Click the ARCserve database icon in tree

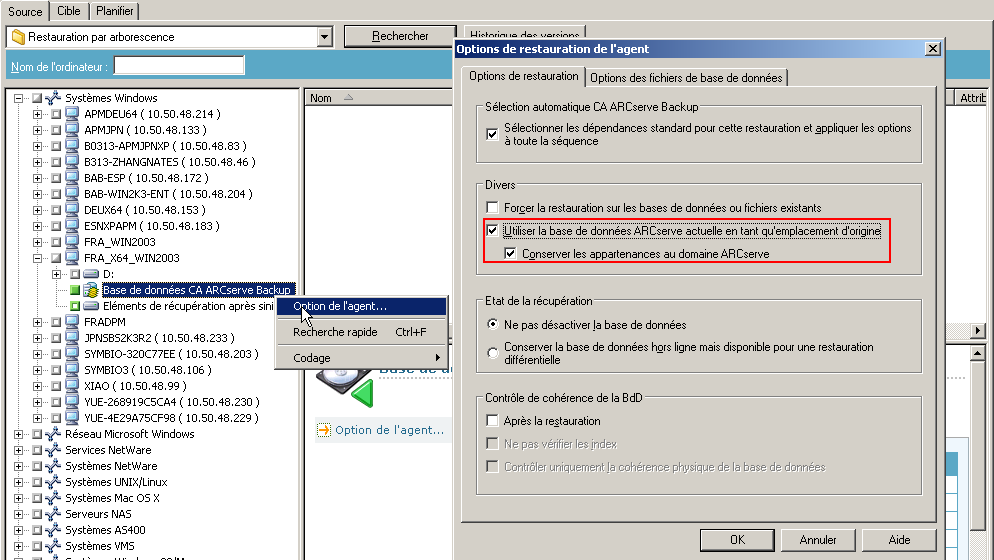click(91, 290)
